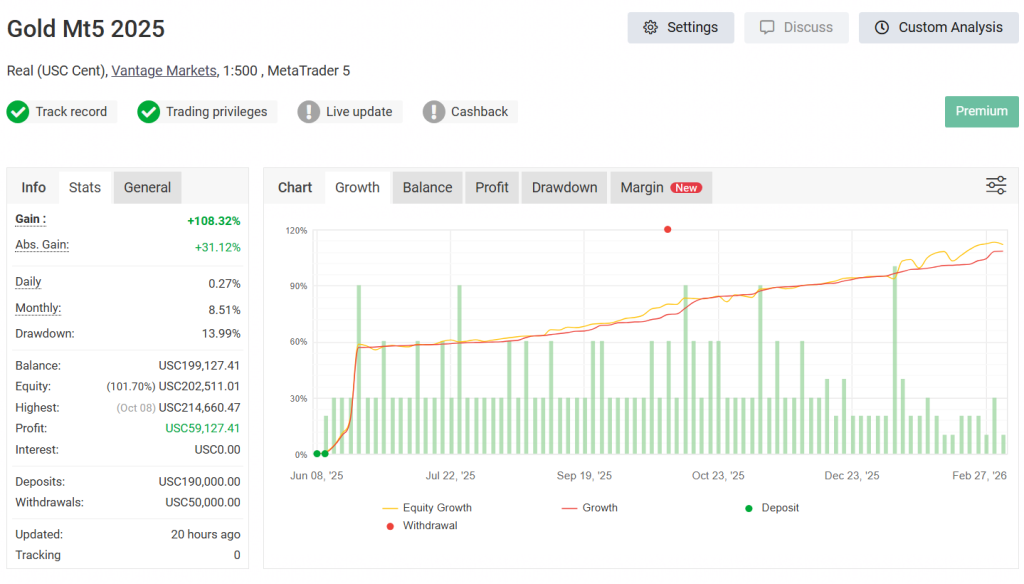Image resolution: width=1024 pixels, height=584 pixels.
Task: Switch to the Drawdown chart tab
Action: pos(564,187)
